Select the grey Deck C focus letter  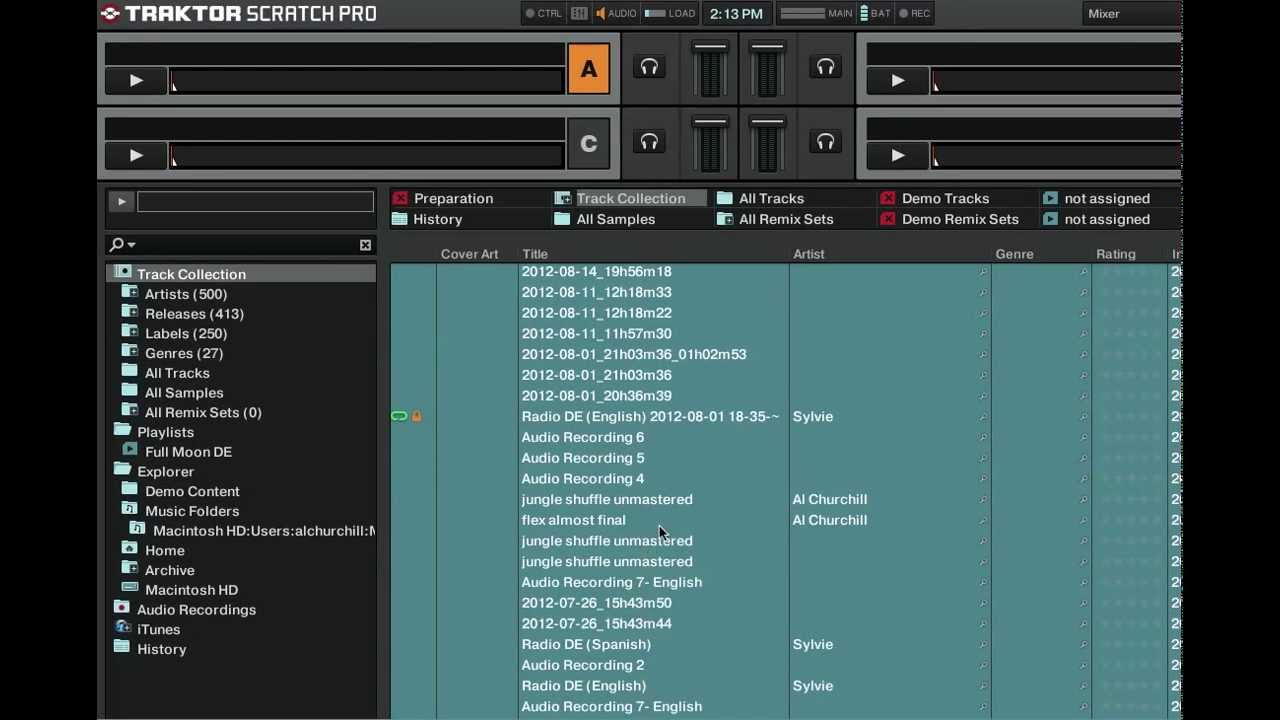coord(588,144)
